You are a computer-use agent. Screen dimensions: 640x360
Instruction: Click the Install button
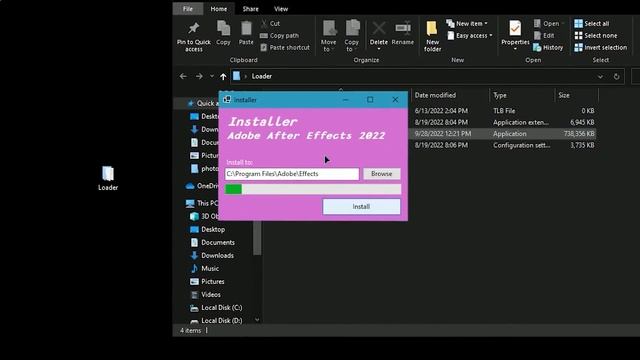point(361,207)
